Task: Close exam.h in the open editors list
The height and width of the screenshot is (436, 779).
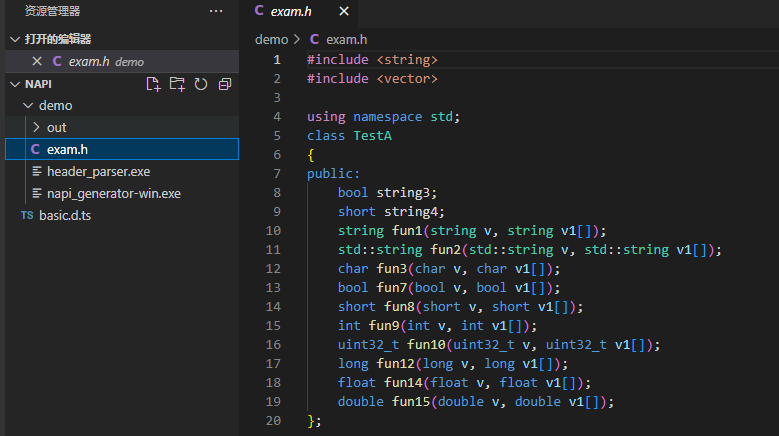Action: [37, 61]
